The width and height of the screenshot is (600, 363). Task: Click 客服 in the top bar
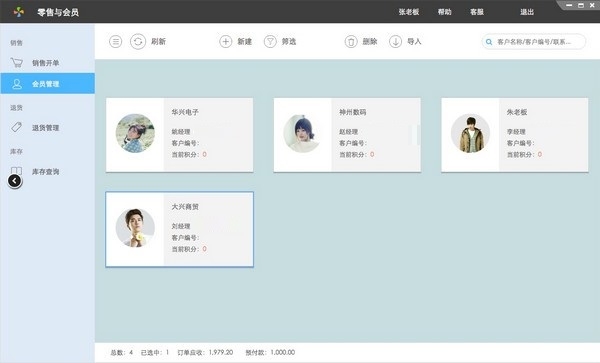tap(477, 12)
